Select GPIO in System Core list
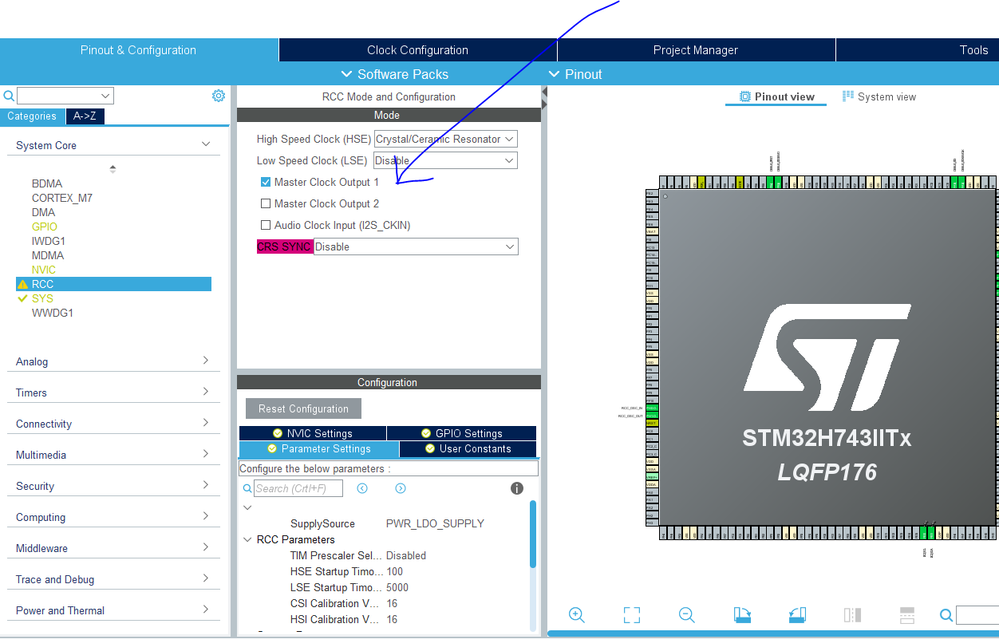 (45, 227)
